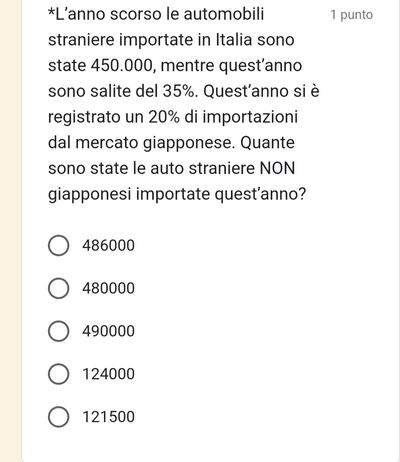Click the "35%" value in the question
This screenshot has height=462, width=400.
click(180, 91)
